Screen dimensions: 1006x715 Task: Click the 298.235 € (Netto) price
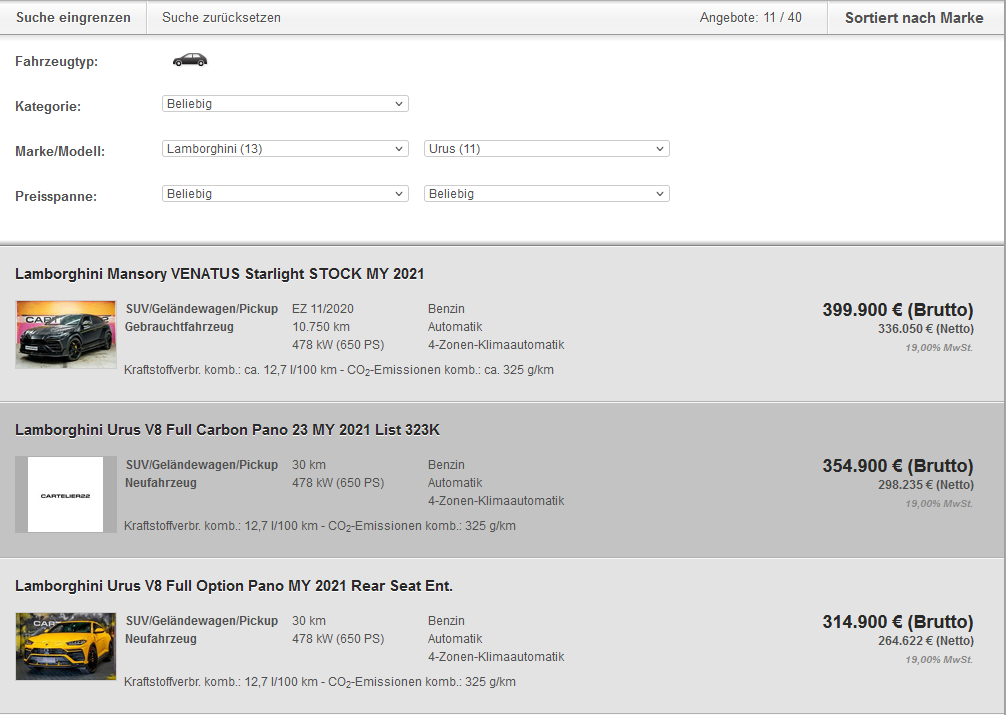(926, 485)
